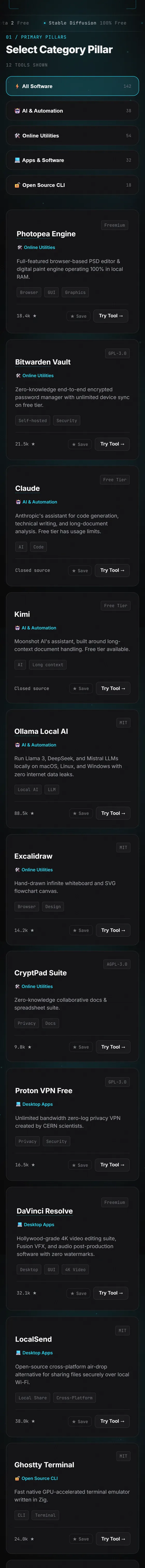The height and width of the screenshot is (1568, 145).
Task: Click the lightning icon in All Software
Action: [x=17, y=86]
